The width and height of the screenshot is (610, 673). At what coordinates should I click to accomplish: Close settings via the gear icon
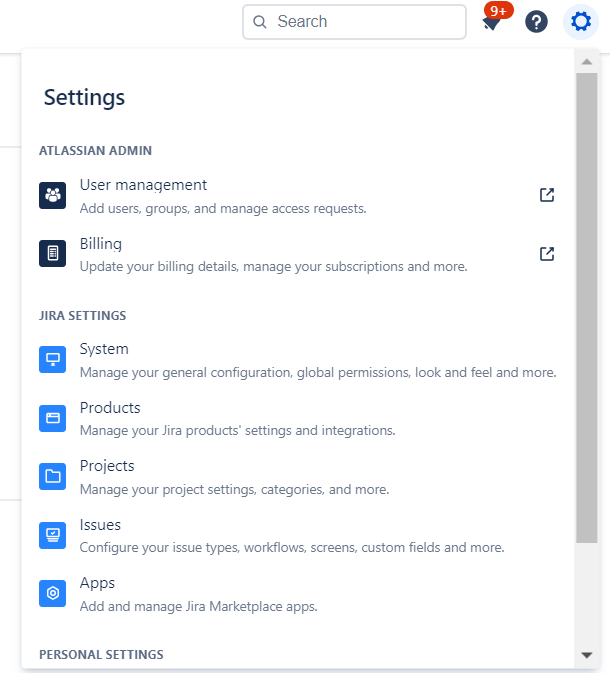click(581, 22)
